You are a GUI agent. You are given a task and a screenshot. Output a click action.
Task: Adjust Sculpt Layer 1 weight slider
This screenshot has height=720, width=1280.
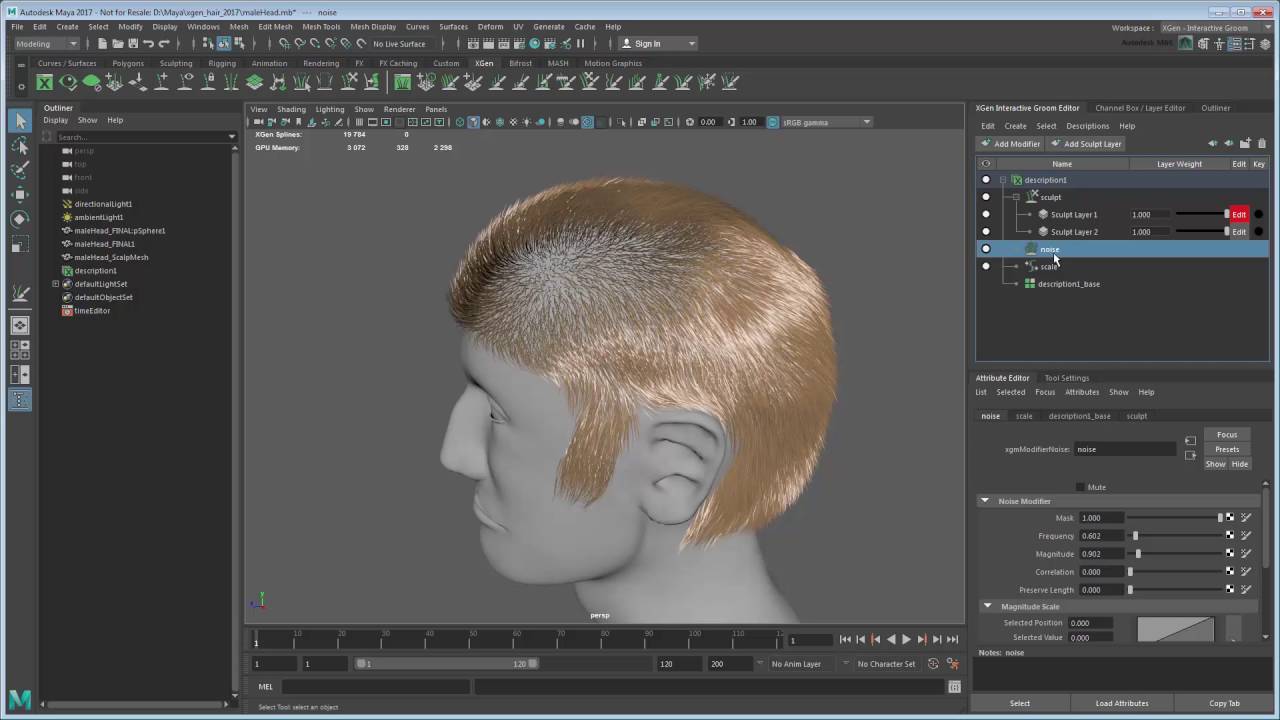[x=1202, y=214]
